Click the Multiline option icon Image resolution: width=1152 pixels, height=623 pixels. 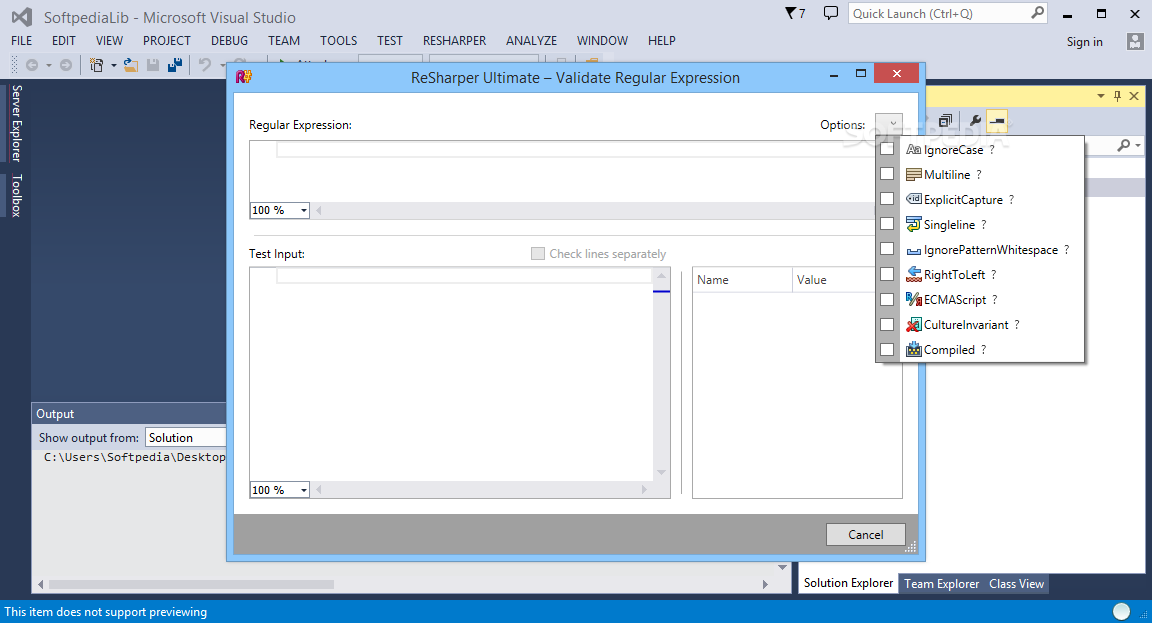click(913, 174)
